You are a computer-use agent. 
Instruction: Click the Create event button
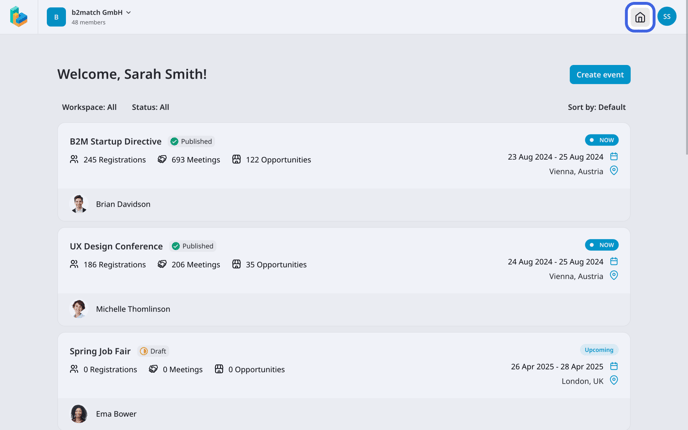pos(600,74)
